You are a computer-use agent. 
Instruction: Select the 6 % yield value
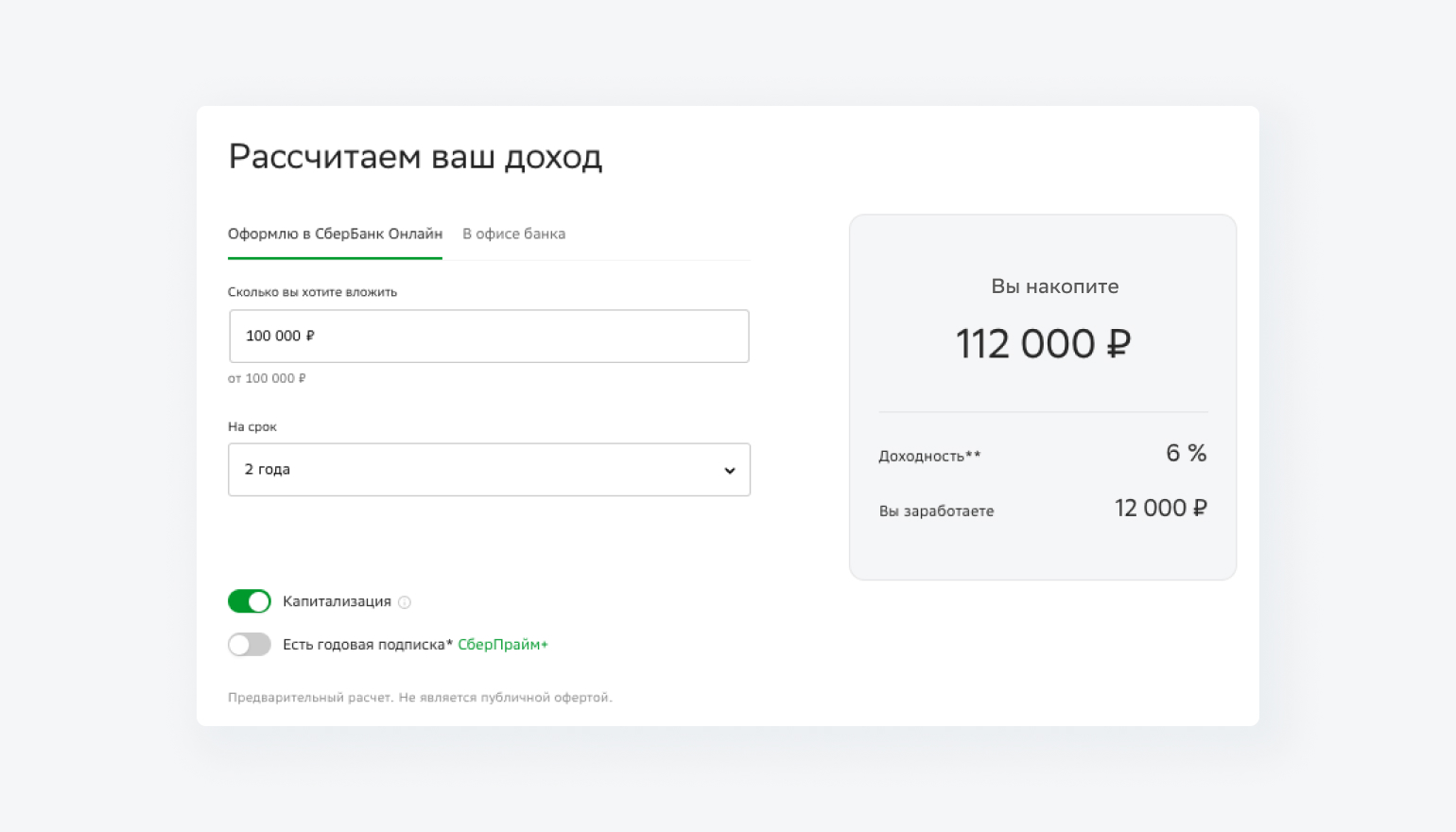click(1186, 453)
